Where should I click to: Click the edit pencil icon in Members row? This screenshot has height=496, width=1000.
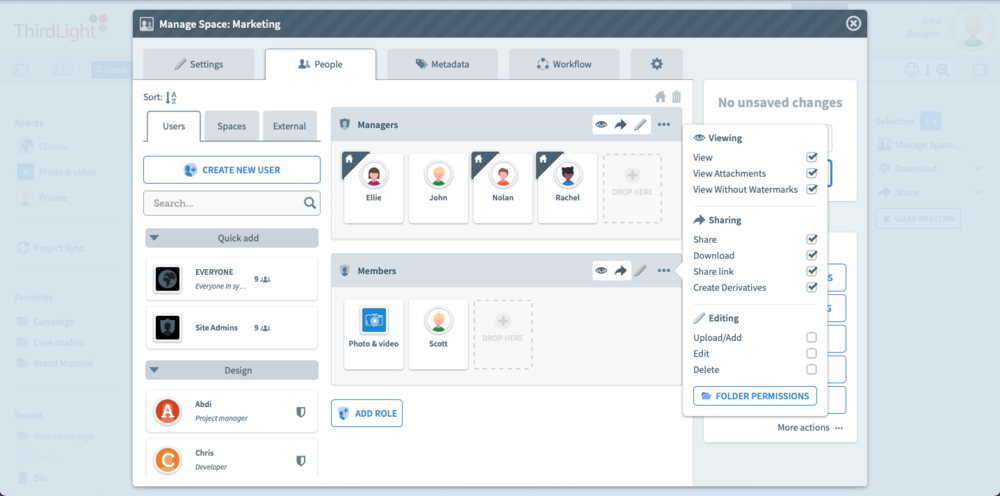click(x=640, y=271)
